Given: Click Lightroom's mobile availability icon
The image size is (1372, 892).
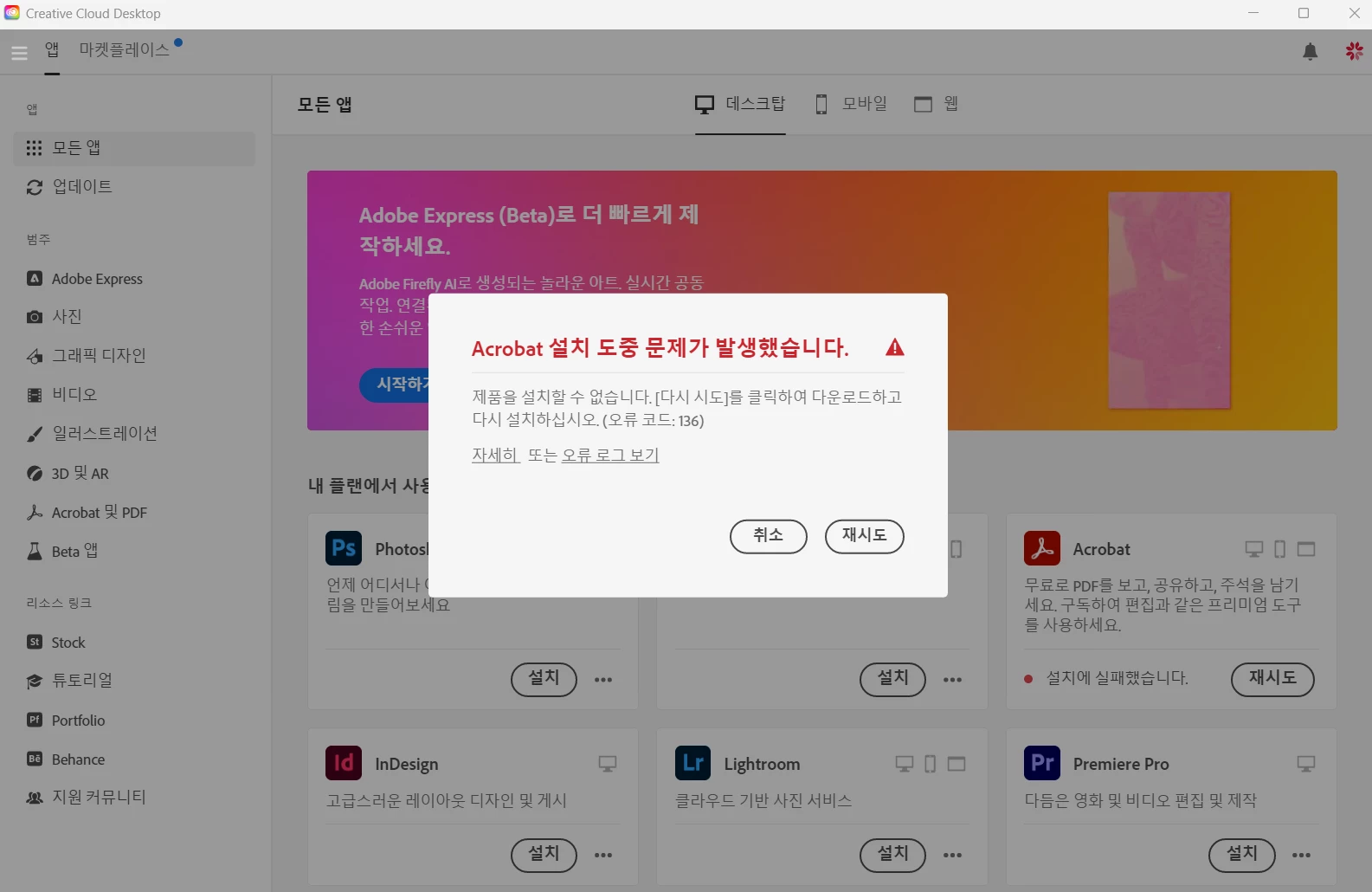Looking at the screenshot, I should point(931,764).
